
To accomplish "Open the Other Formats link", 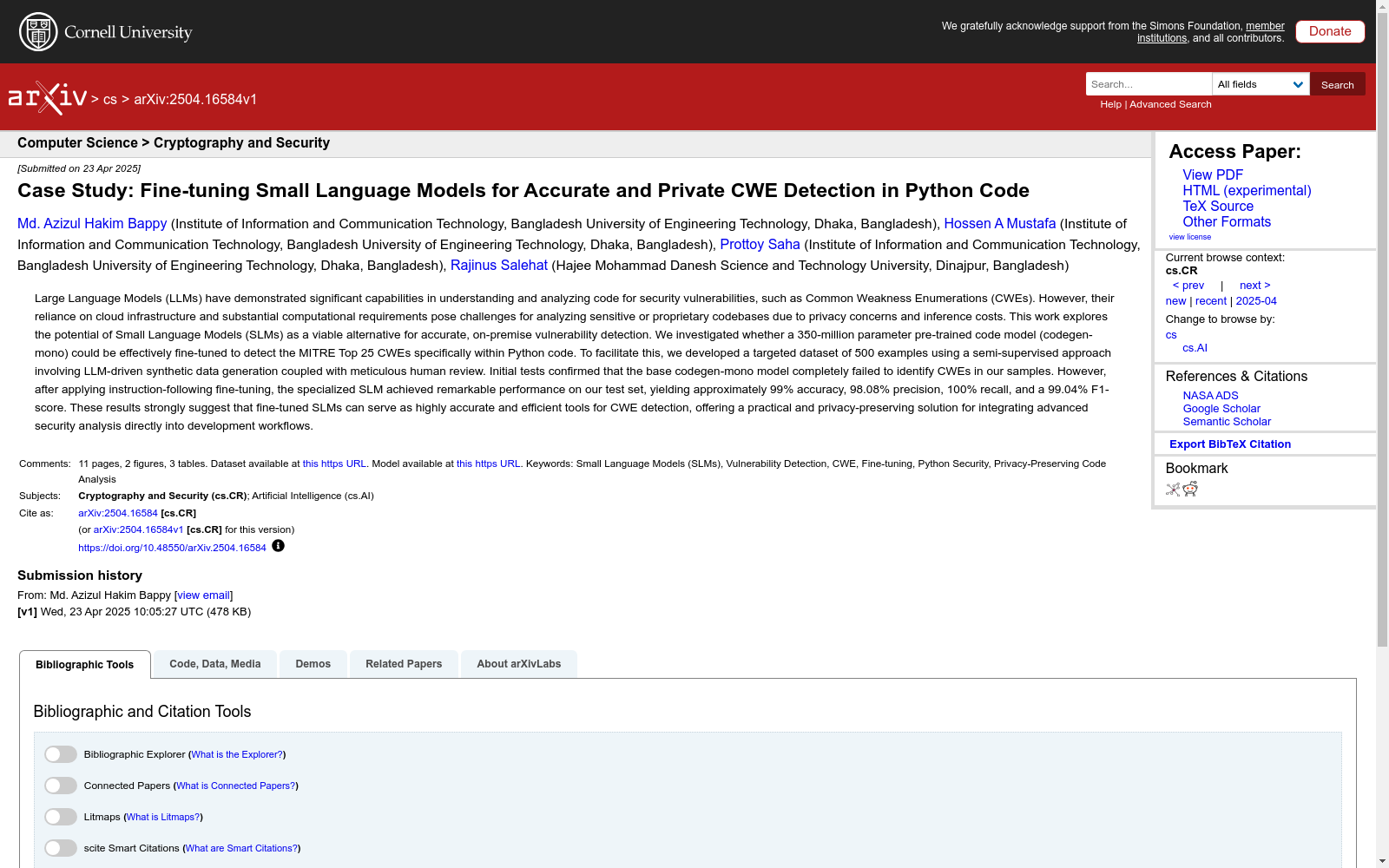I will 1227,222.
